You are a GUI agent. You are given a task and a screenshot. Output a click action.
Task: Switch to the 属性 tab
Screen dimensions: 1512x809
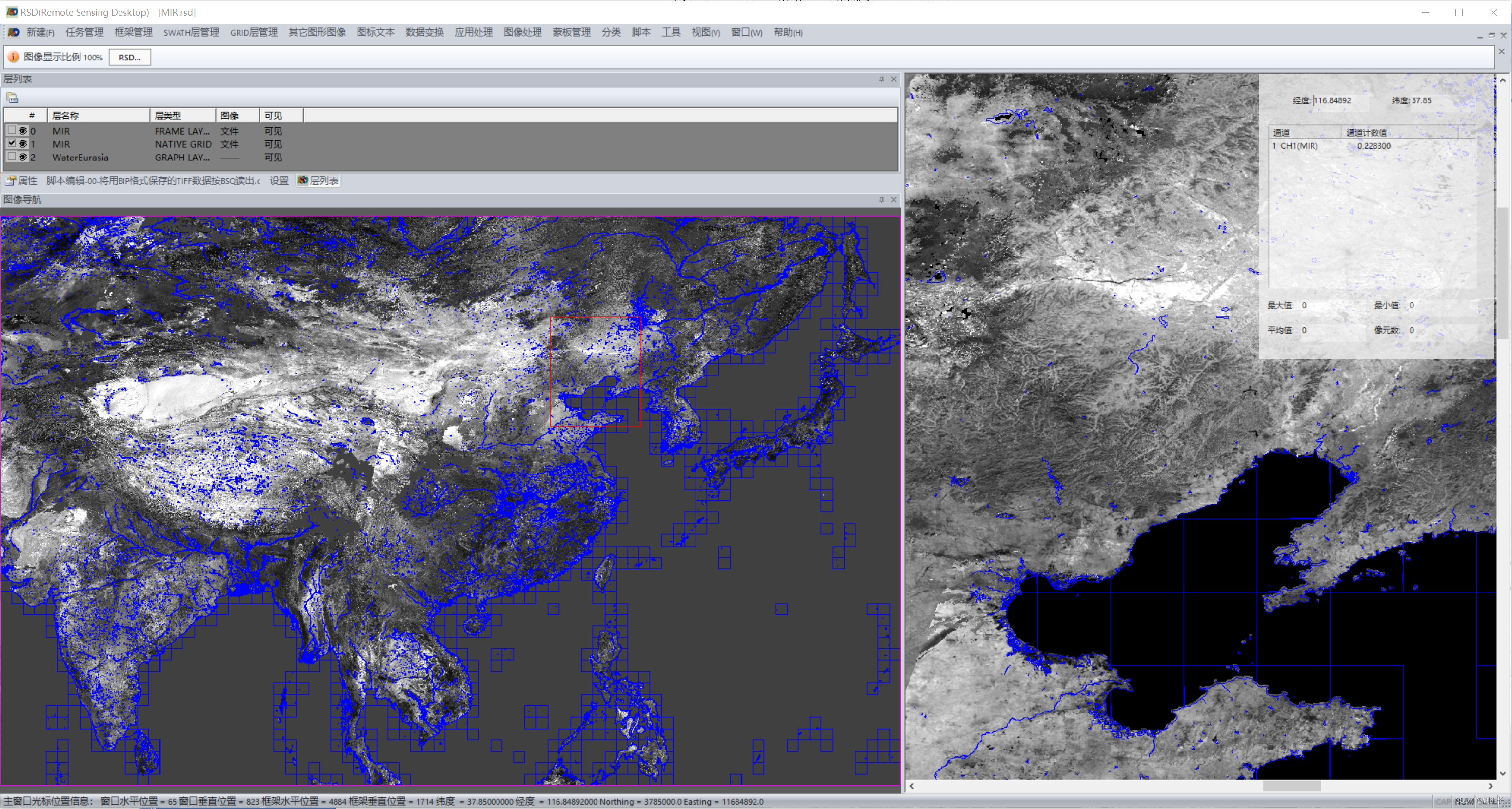(x=22, y=181)
